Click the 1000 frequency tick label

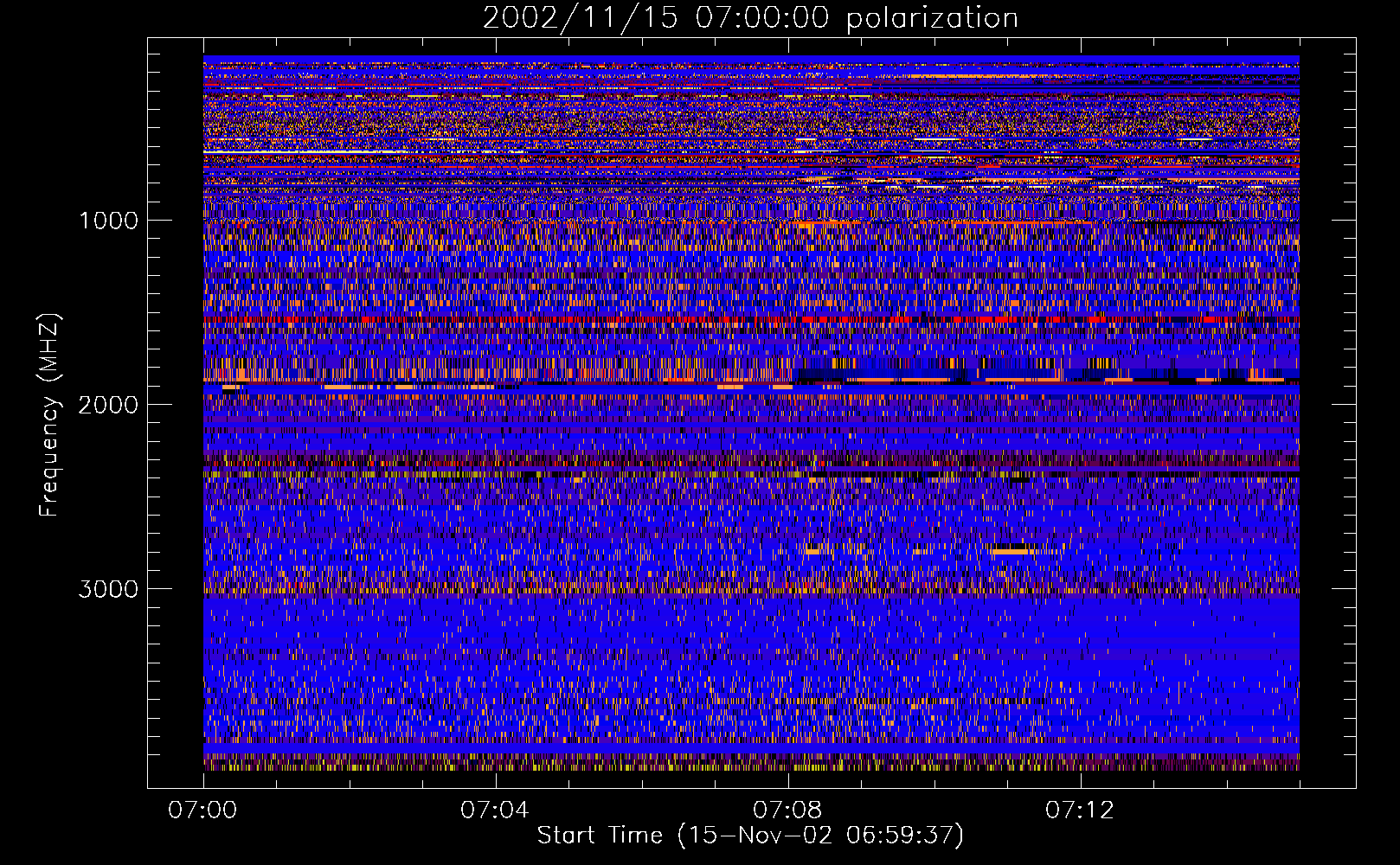click(x=108, y=221)
